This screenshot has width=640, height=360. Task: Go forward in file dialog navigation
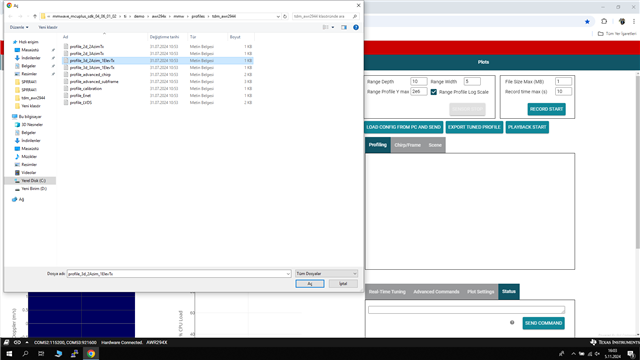click(x=20, y=16)
